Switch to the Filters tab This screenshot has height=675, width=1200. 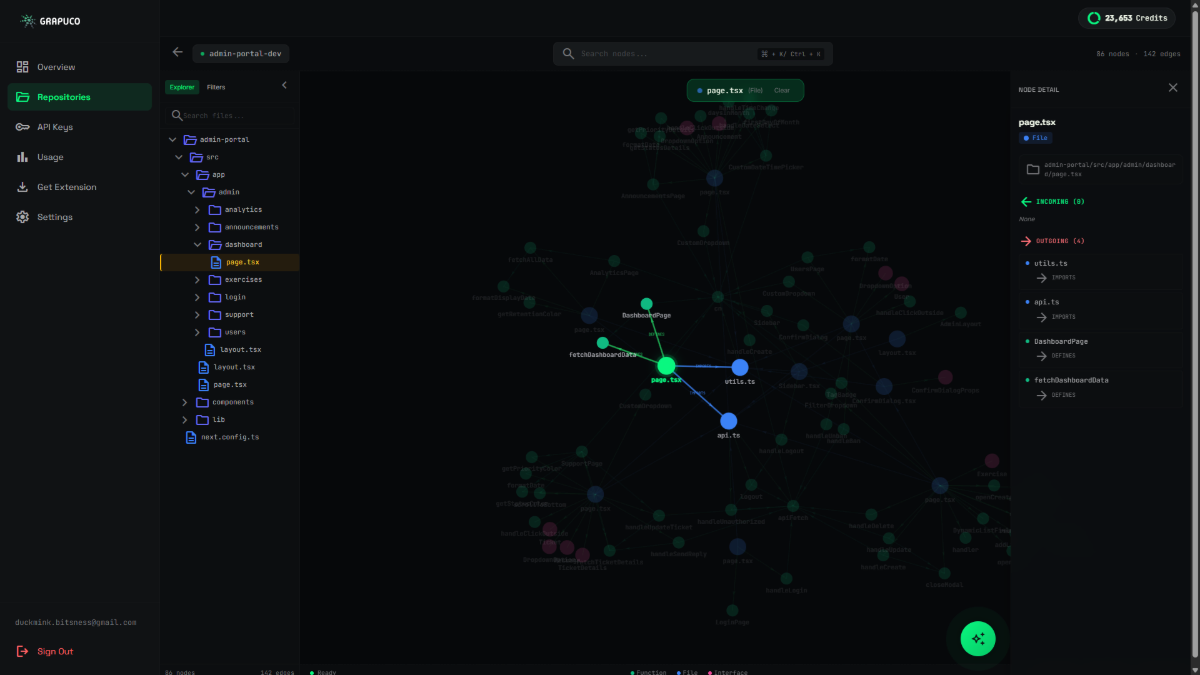pyautogui.click(x=216, y=87)
